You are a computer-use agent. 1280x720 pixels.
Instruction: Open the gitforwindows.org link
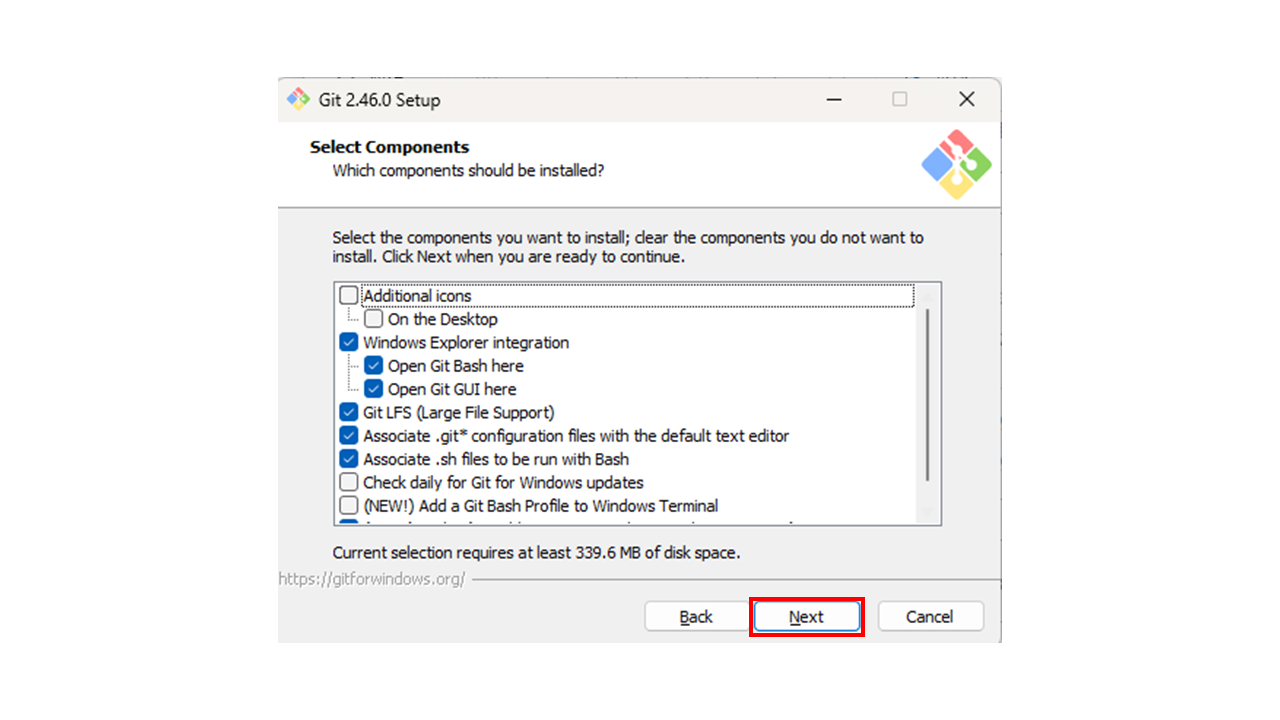pos(372,579)
